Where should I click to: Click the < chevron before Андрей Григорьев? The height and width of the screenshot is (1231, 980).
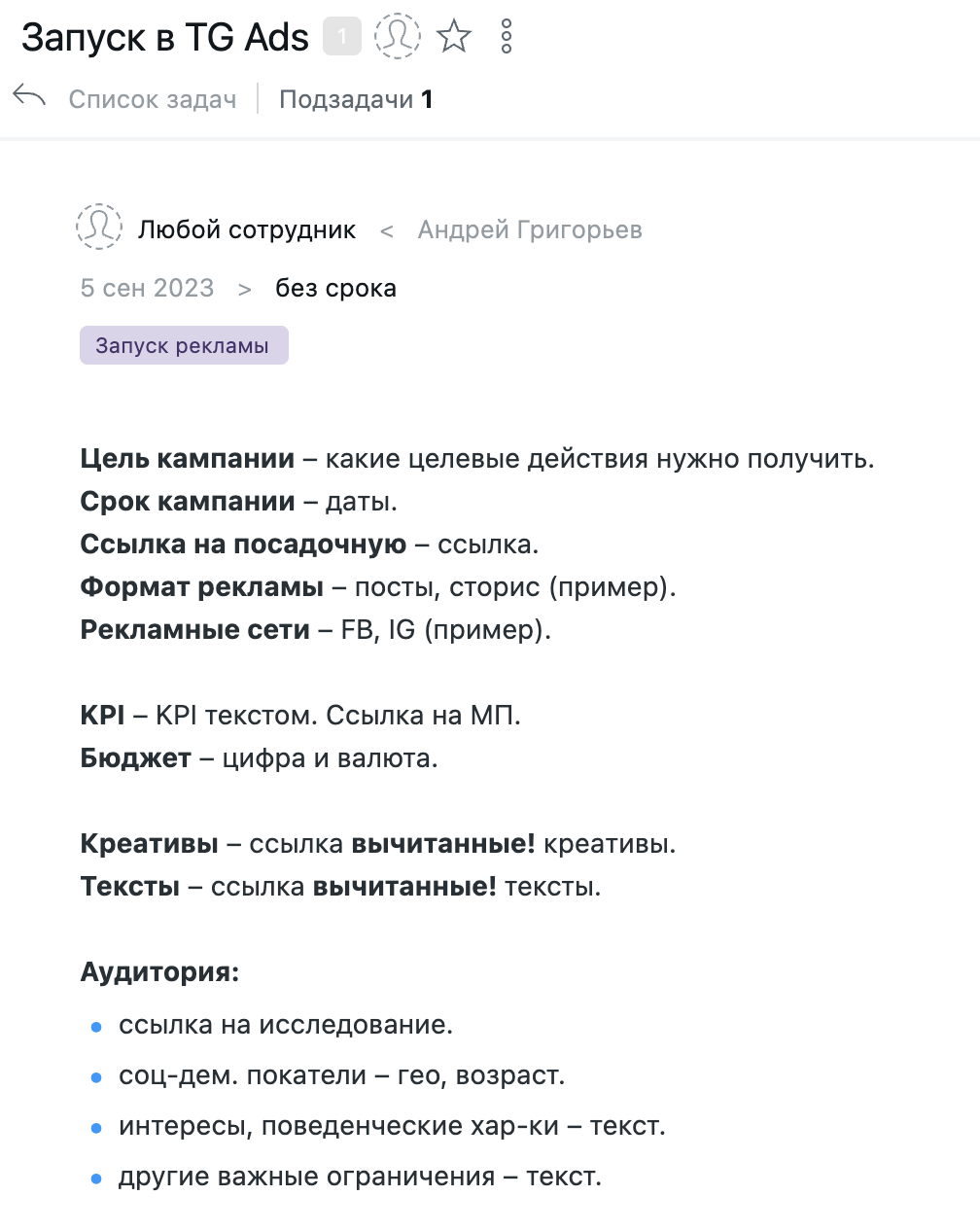pos(387,230)
